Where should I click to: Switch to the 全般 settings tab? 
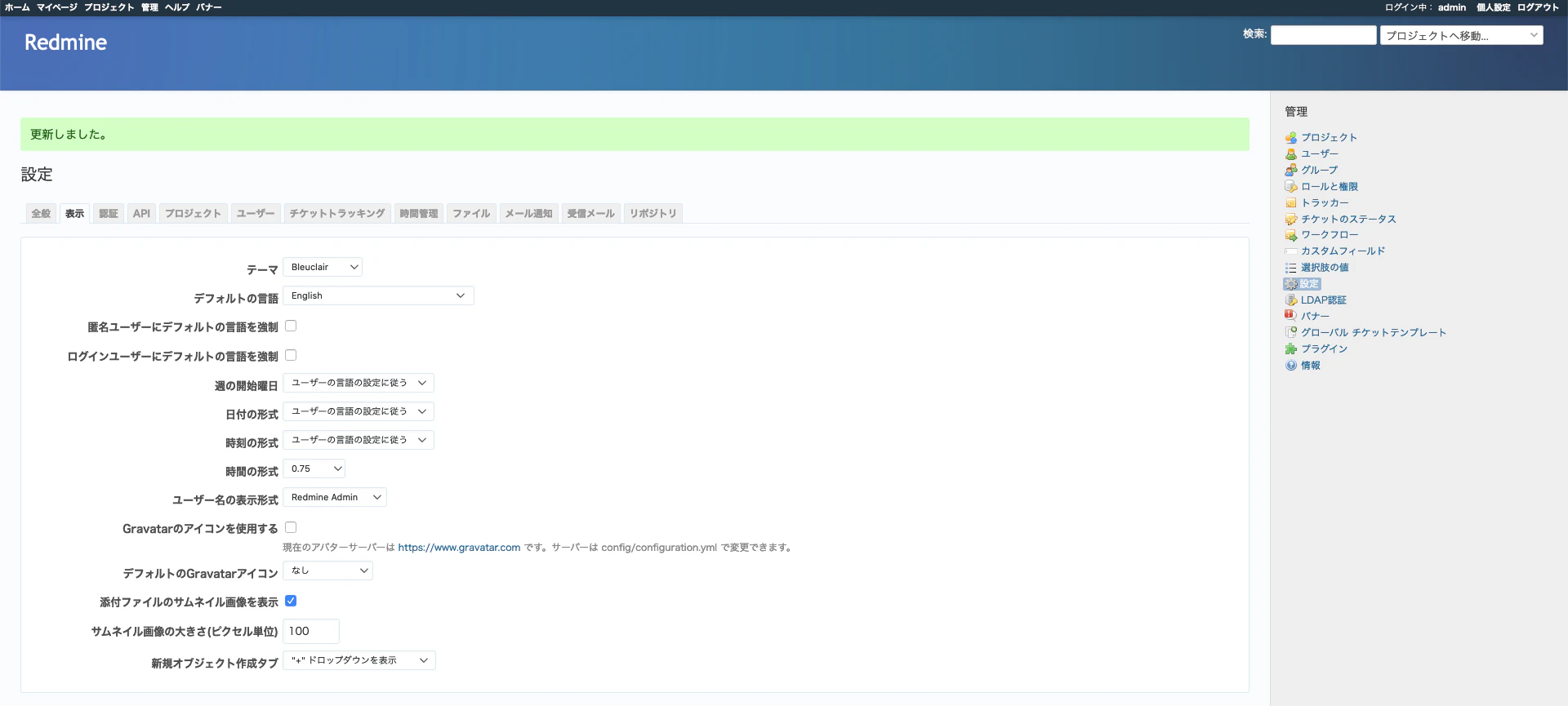click(41, 213)
